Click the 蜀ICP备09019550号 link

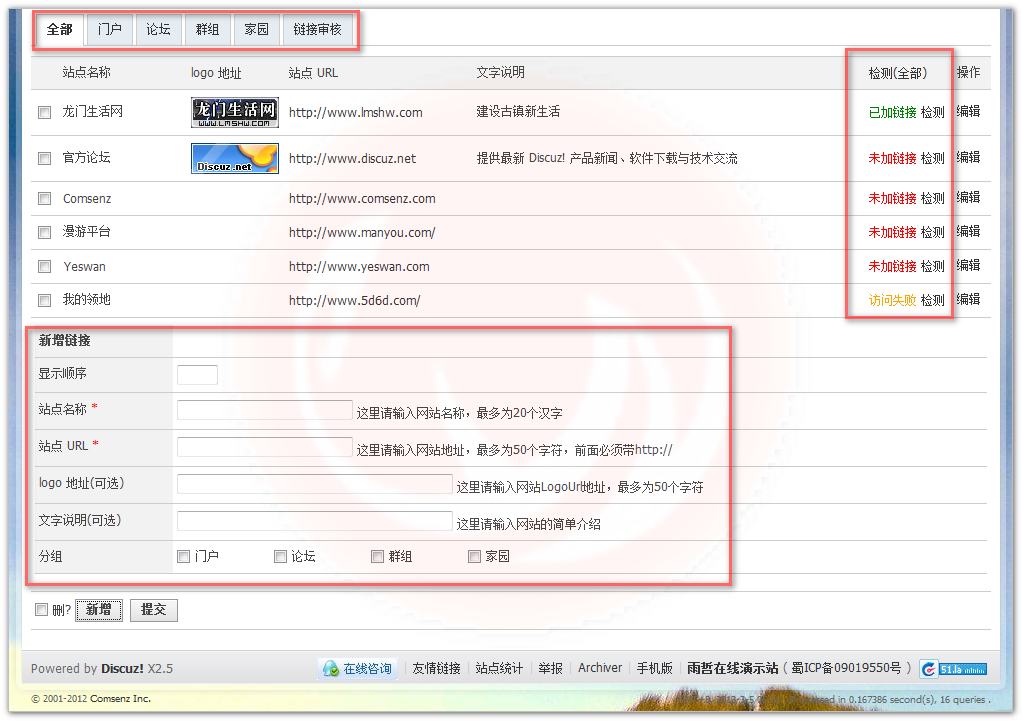[x=846, y=668]
